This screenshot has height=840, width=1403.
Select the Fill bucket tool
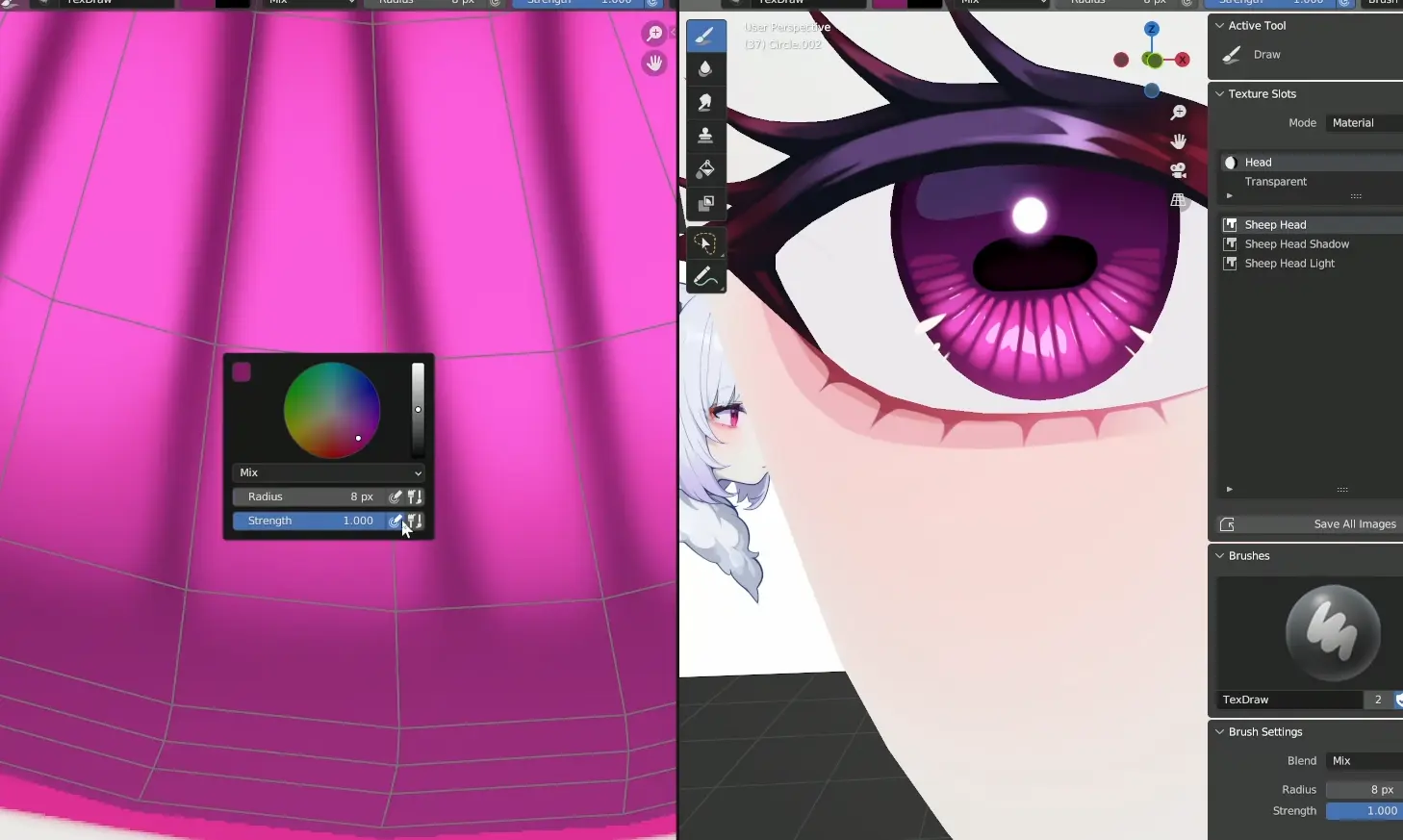click(705, 169)
